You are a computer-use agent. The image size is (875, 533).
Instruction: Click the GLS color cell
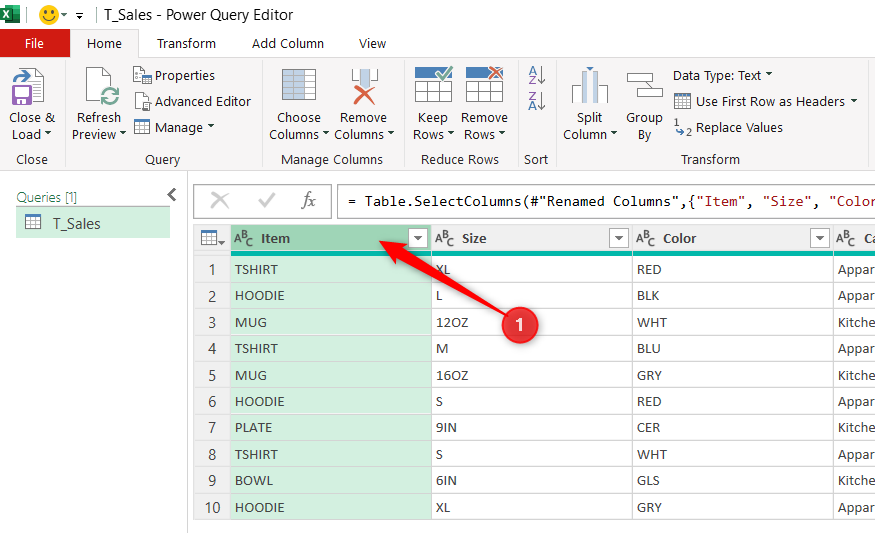click(733, 481)
